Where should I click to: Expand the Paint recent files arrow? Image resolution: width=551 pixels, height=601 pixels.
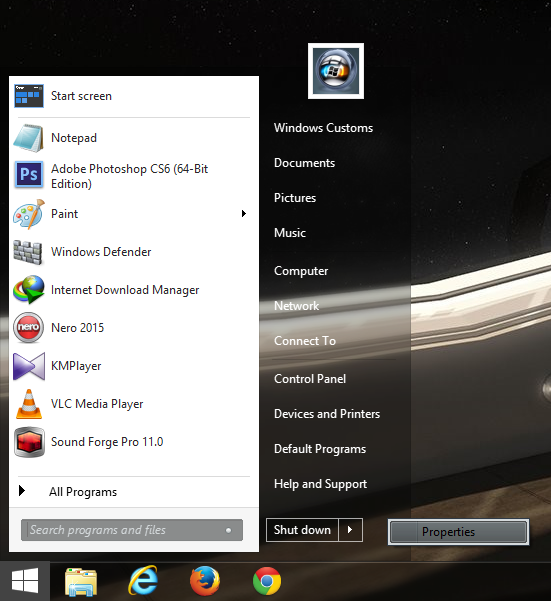click(x=244, y=213)
